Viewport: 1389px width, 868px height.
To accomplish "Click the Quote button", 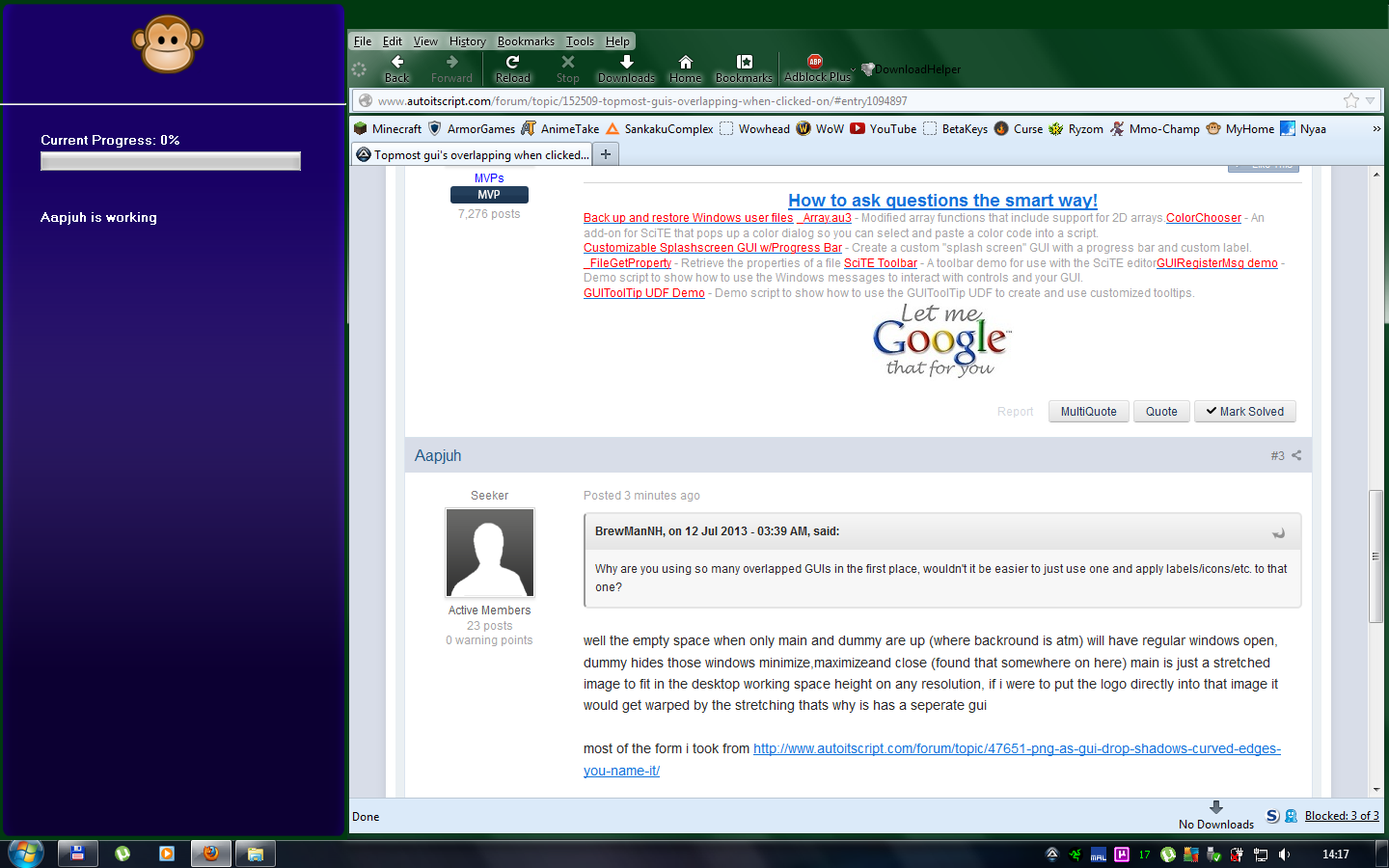I will 1161,412.
